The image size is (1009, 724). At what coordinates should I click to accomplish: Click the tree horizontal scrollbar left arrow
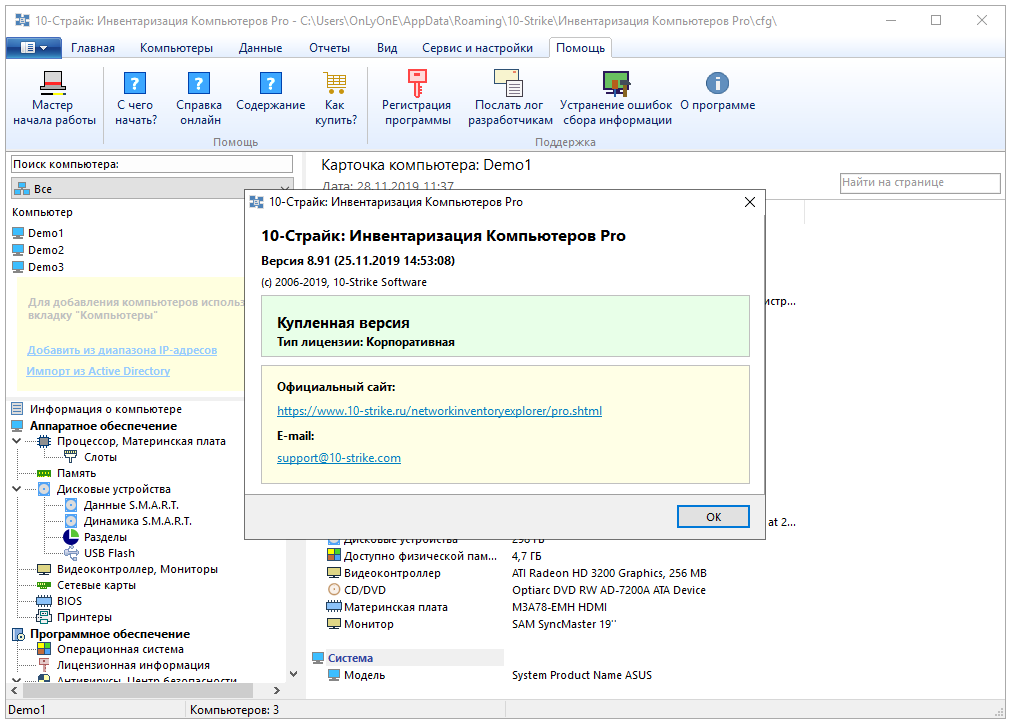[14, 691]
